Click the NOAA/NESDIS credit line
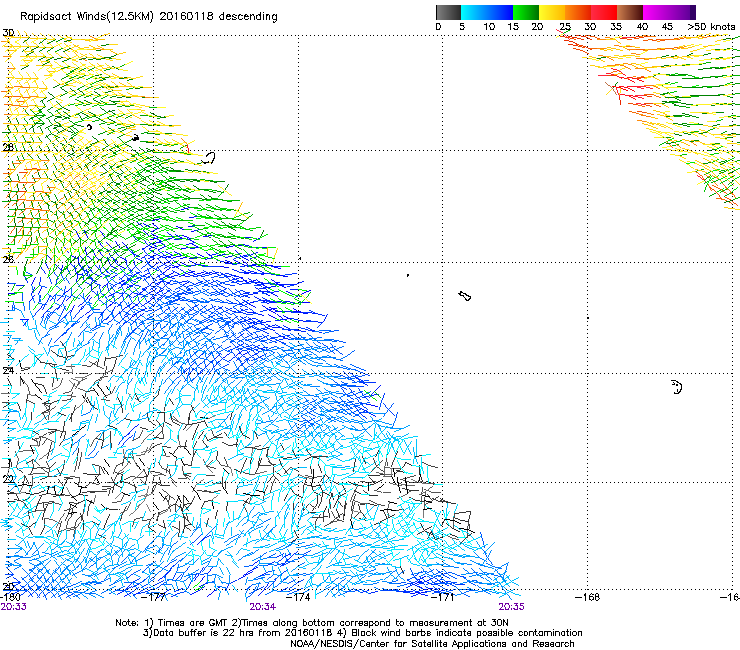Screen dimensions: 740x650 pyautogui.click(x=432, y=644)
